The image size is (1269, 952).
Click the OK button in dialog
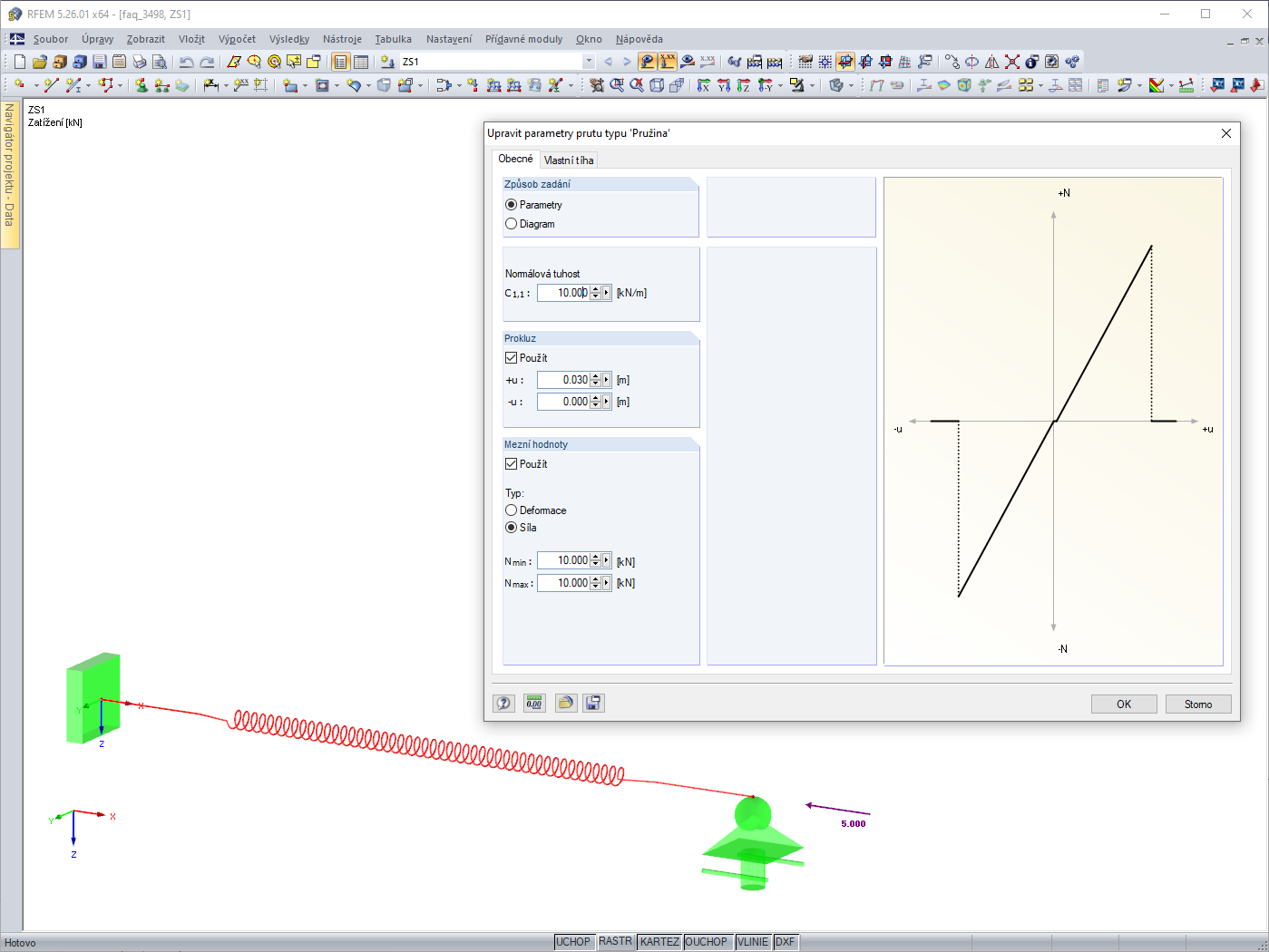click(1124, 704)
